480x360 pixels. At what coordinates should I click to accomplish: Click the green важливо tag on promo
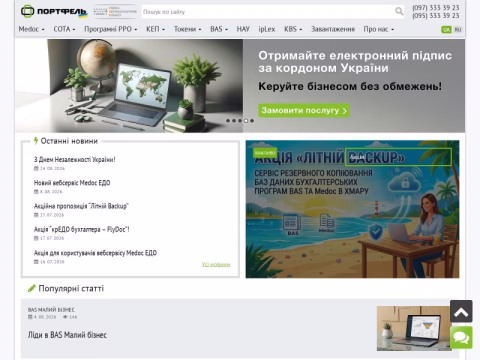[x=265, y=153]
